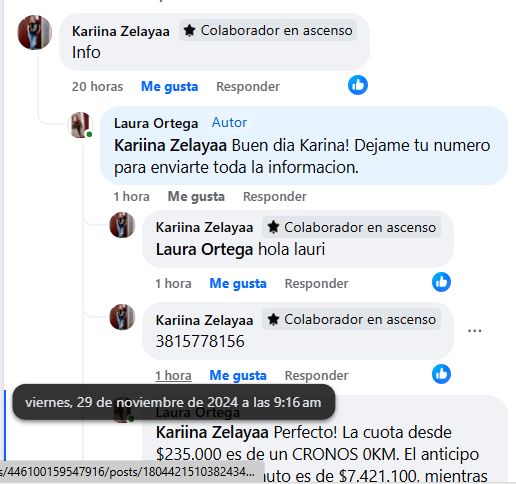Screen dimensions: 516x484
Task: Click the Colaborador en ascenso badge on the Info comment
Action: point(268,30)
